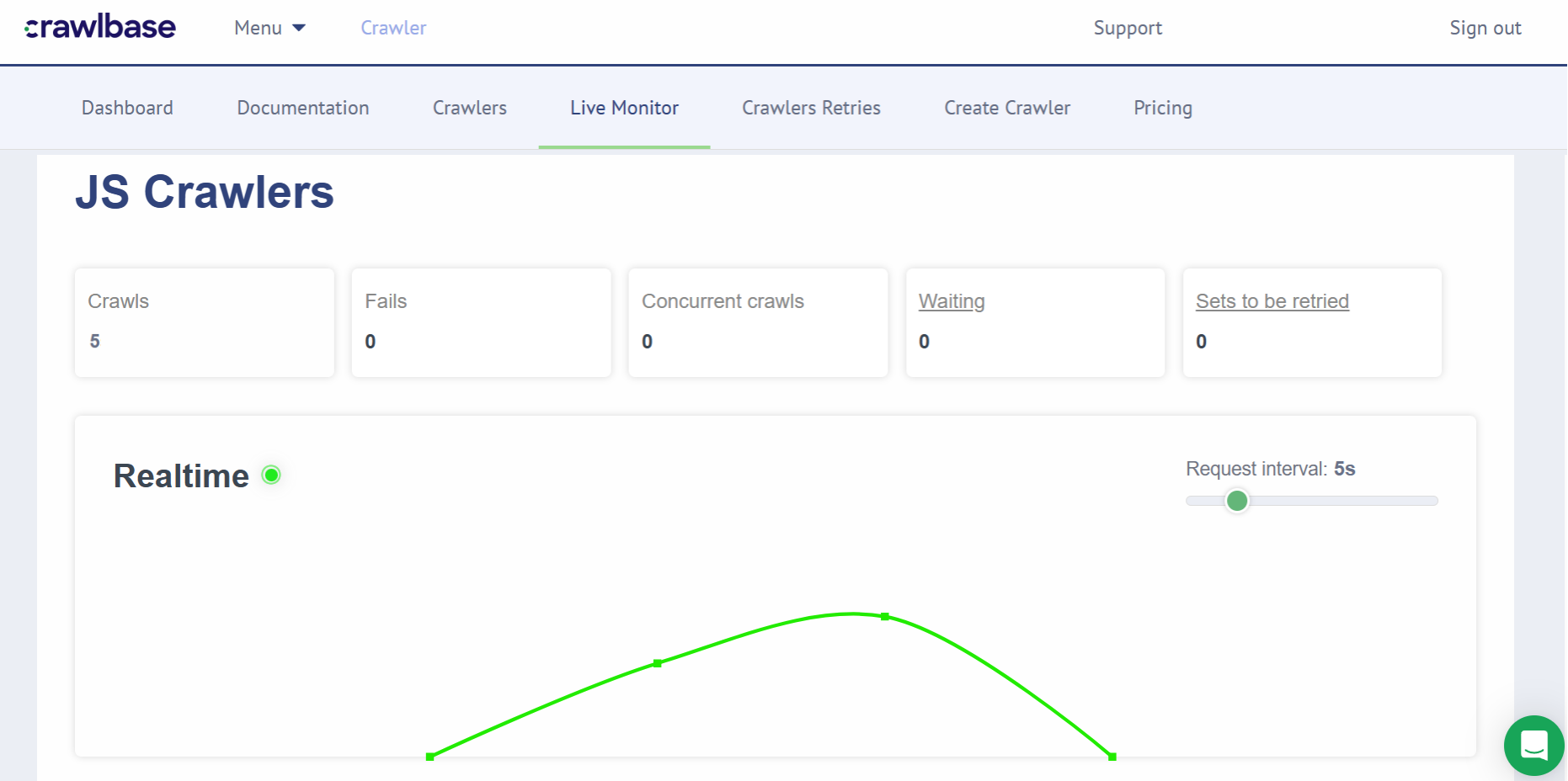The width and height of the screenshot is (1568, 781).
Task: Open the Crawler selector
Action: pyautogui.click(x=392, y=28)
